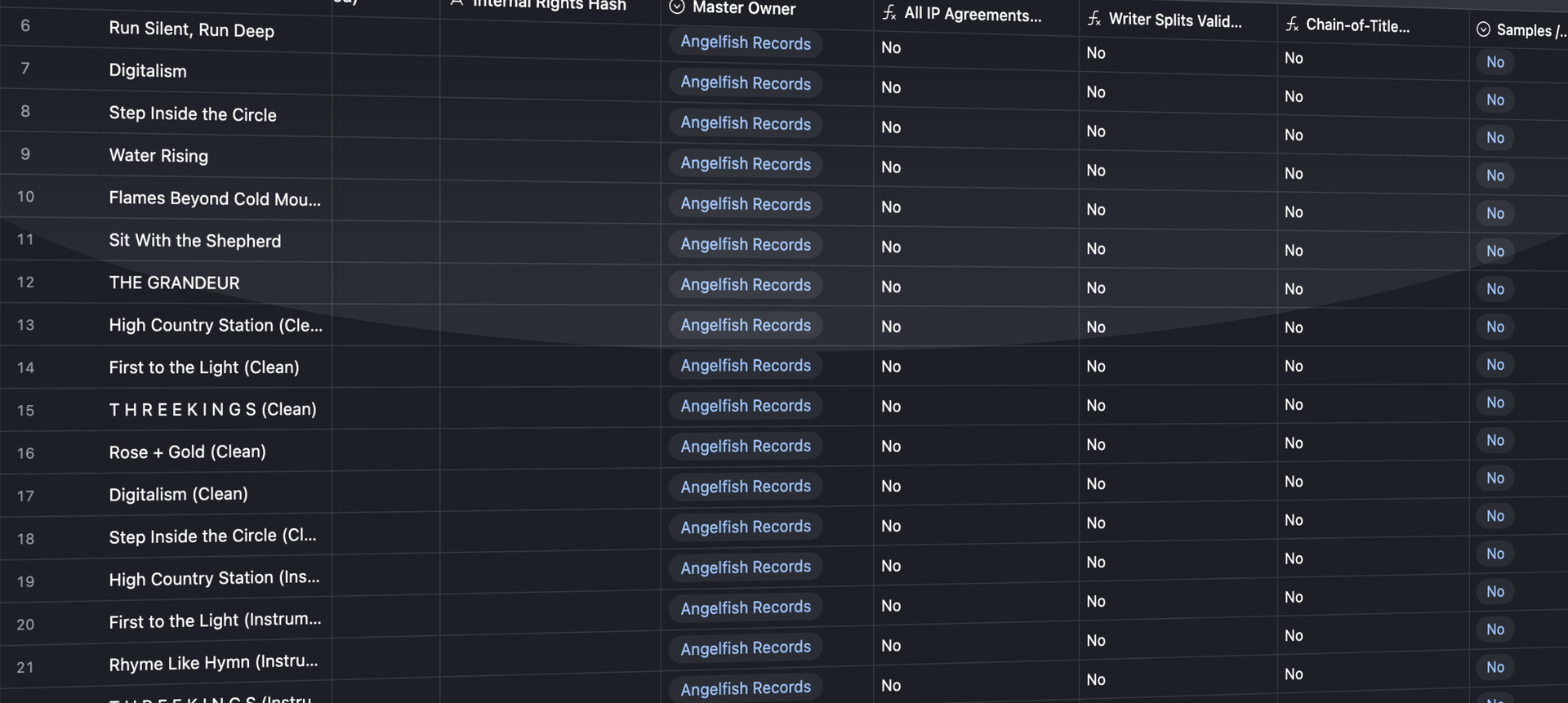This screenshot has height=703, width=1568.
Task: Open Angelfish Records tag in Rose + Gold row
Action: tap(746, 447)
